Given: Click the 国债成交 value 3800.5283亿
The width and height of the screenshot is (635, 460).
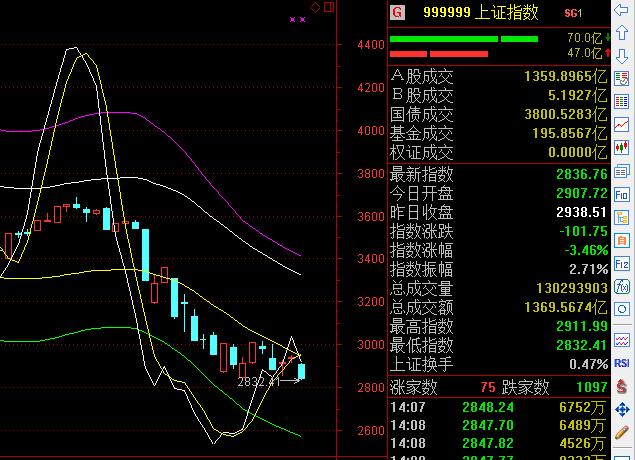Looking at the screenshot, I should [x=566, y=114].
